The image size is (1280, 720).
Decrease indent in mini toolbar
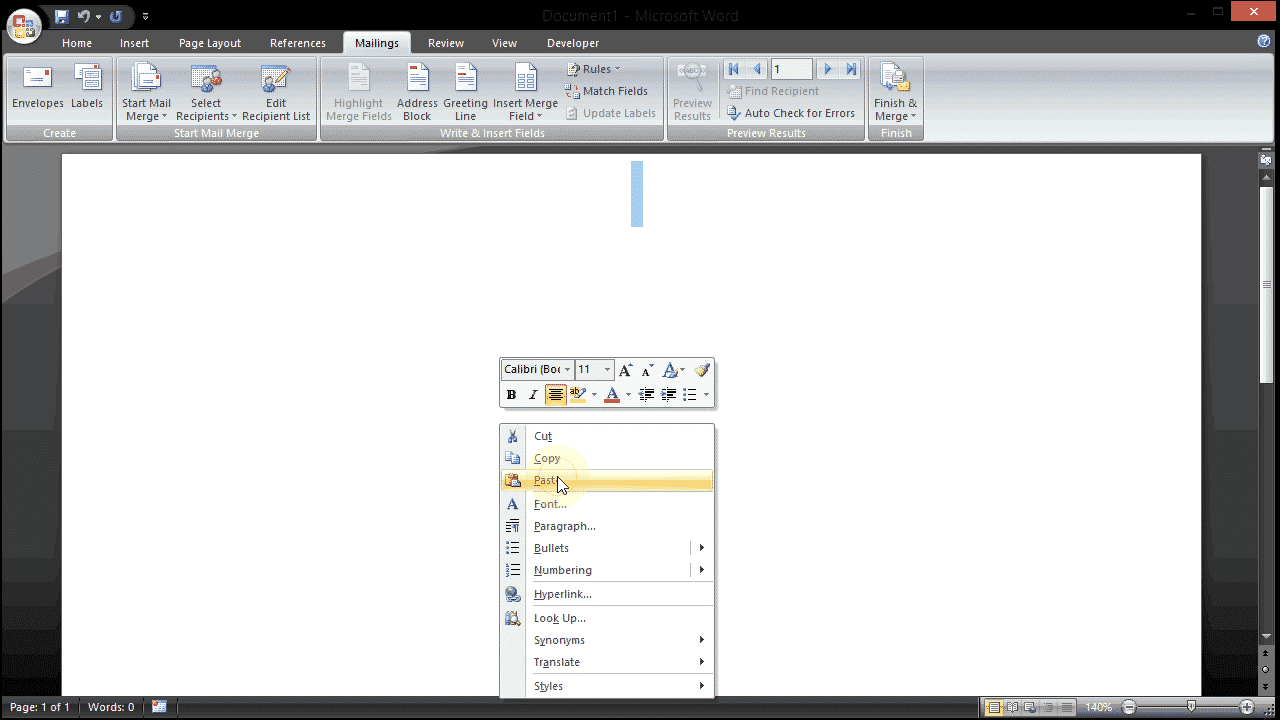(x=647, y=395)
